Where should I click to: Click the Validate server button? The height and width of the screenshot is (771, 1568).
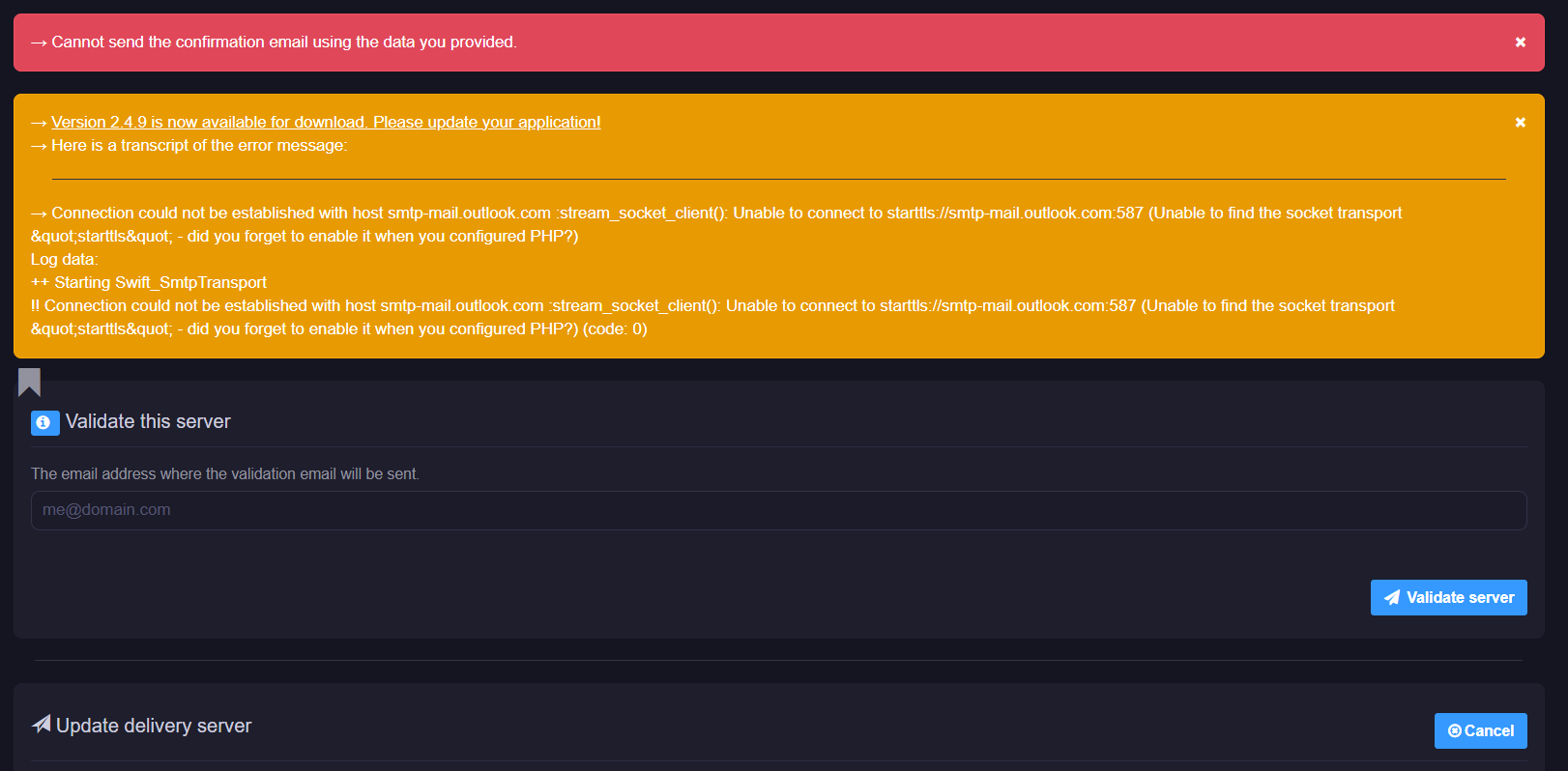(1448, 597)
